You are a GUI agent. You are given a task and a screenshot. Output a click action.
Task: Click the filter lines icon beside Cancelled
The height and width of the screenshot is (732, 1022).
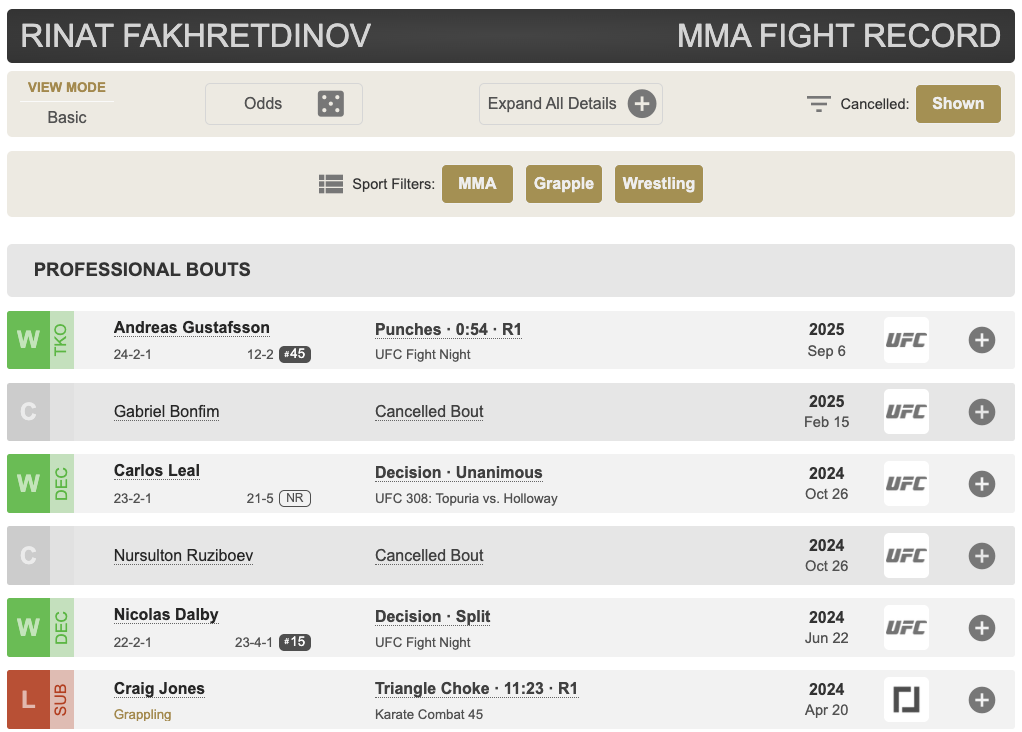819,104
